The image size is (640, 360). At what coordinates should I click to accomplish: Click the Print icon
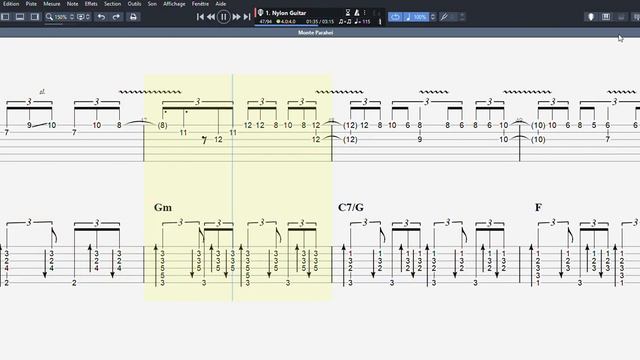pyautogui.click(x=133, y=17)
